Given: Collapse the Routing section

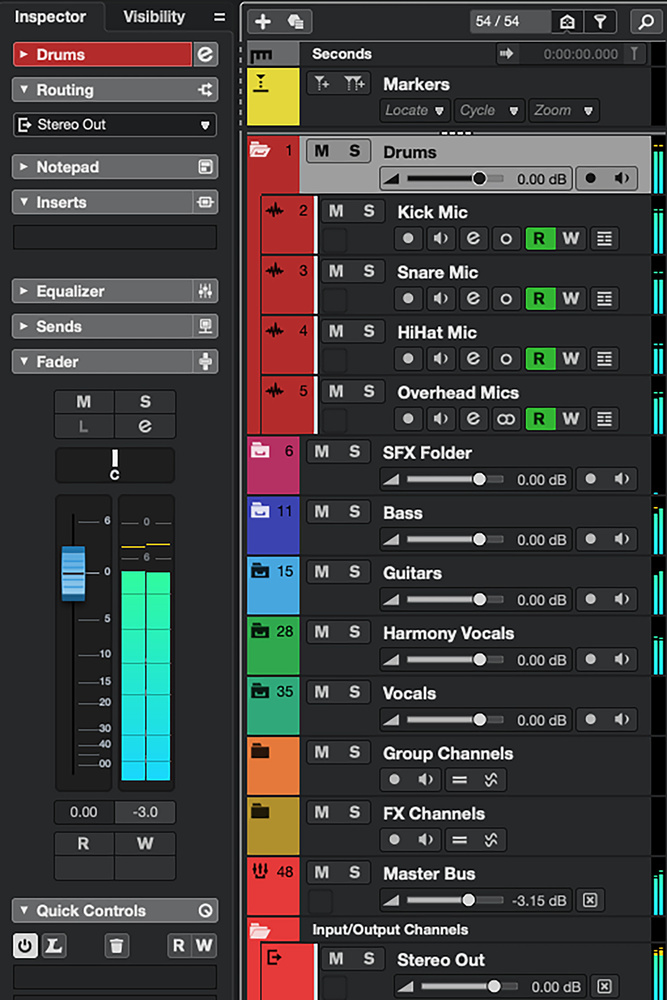Looking at the screenshot, I should [24, 90].
